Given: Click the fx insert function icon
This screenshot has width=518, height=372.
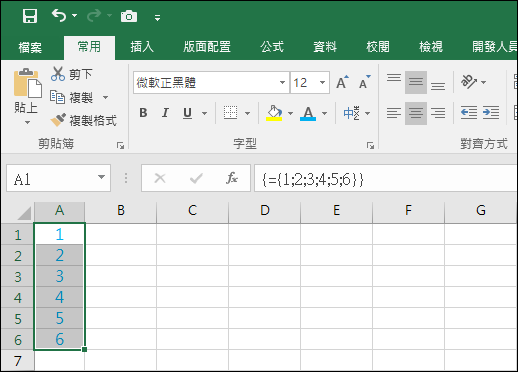Looking at the screenshot, I should tap(232, 178).
